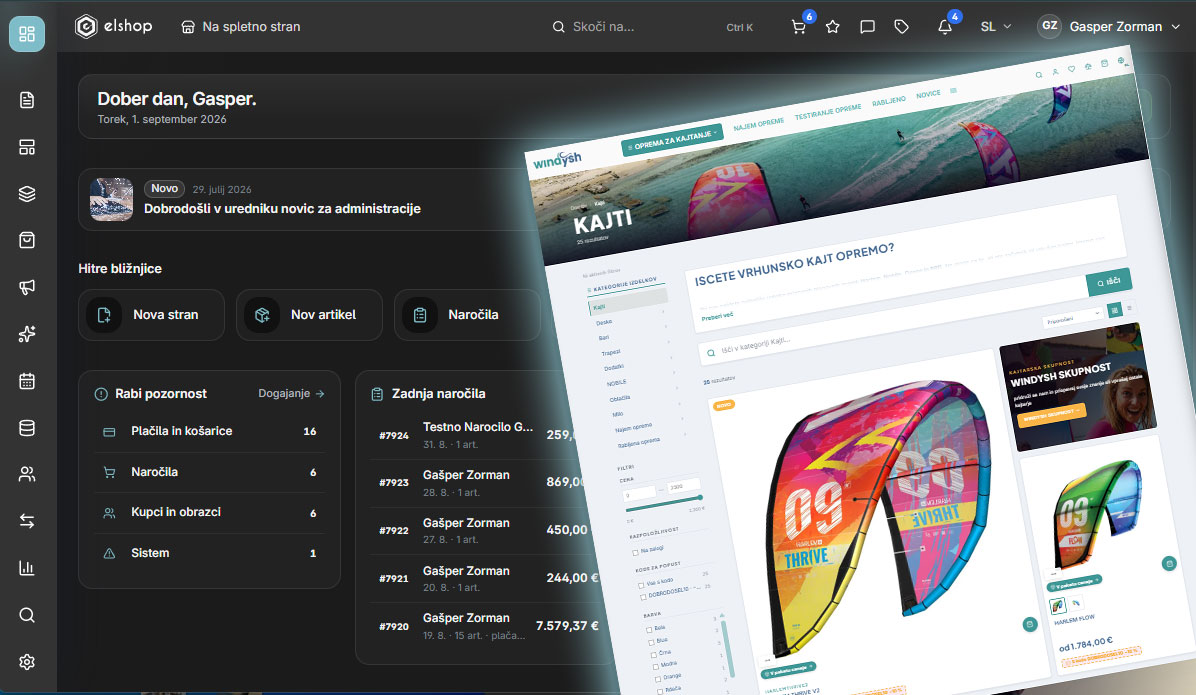
Task: Click the price tag icon in top bar
Action: click(x=902, y=27)
